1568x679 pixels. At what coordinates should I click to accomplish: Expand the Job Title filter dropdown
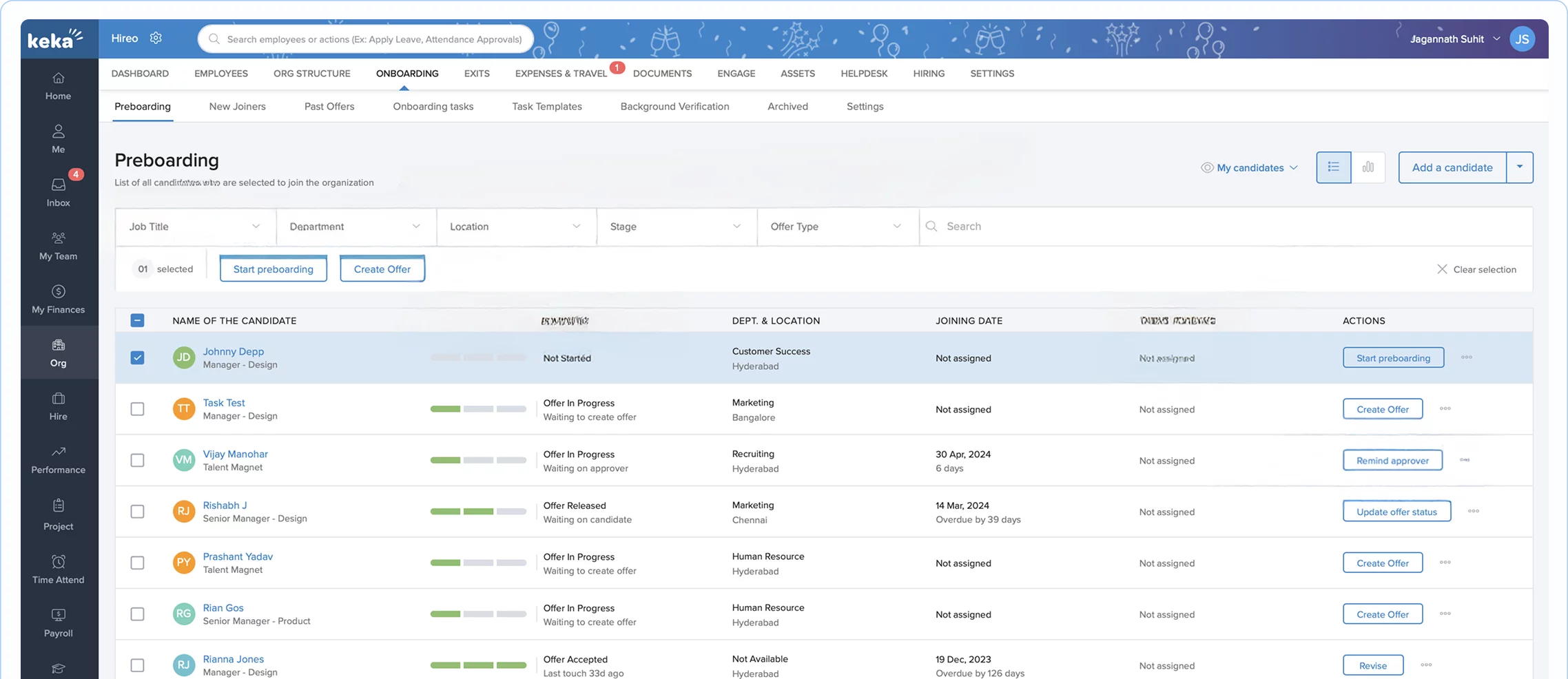[196, 227]
